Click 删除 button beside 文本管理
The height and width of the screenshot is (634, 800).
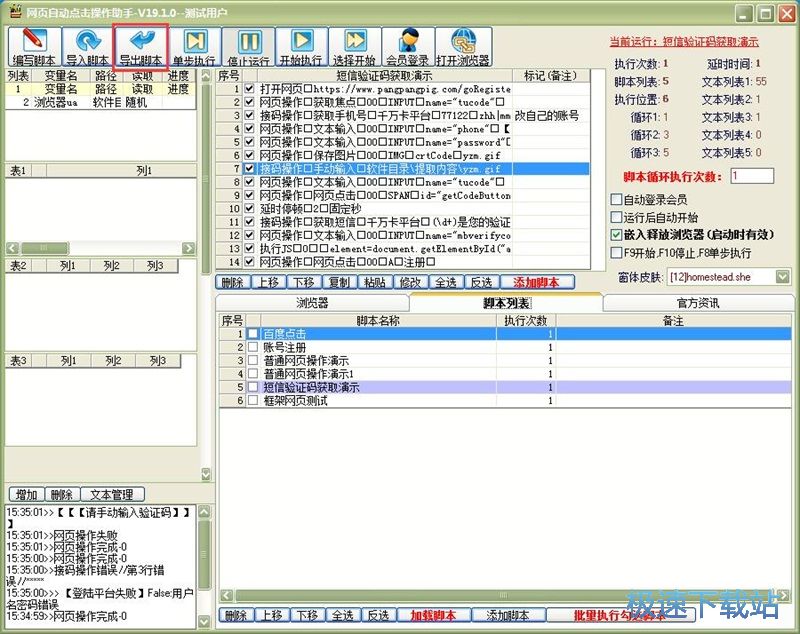62,494
